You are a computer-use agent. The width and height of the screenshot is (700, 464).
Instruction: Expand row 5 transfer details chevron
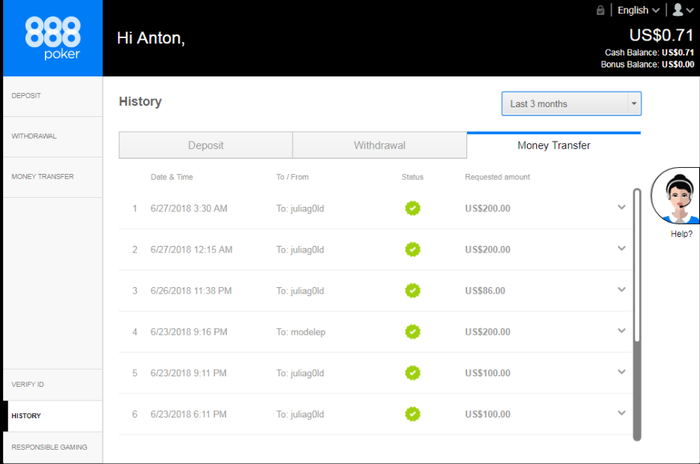pos(622,372)
